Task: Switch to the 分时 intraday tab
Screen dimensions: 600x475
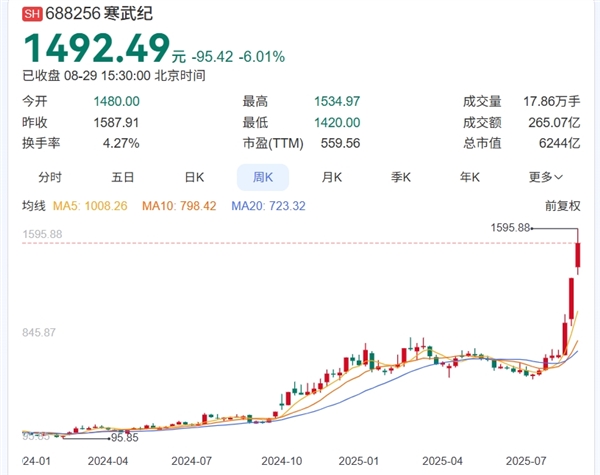Action: (50, 177)
